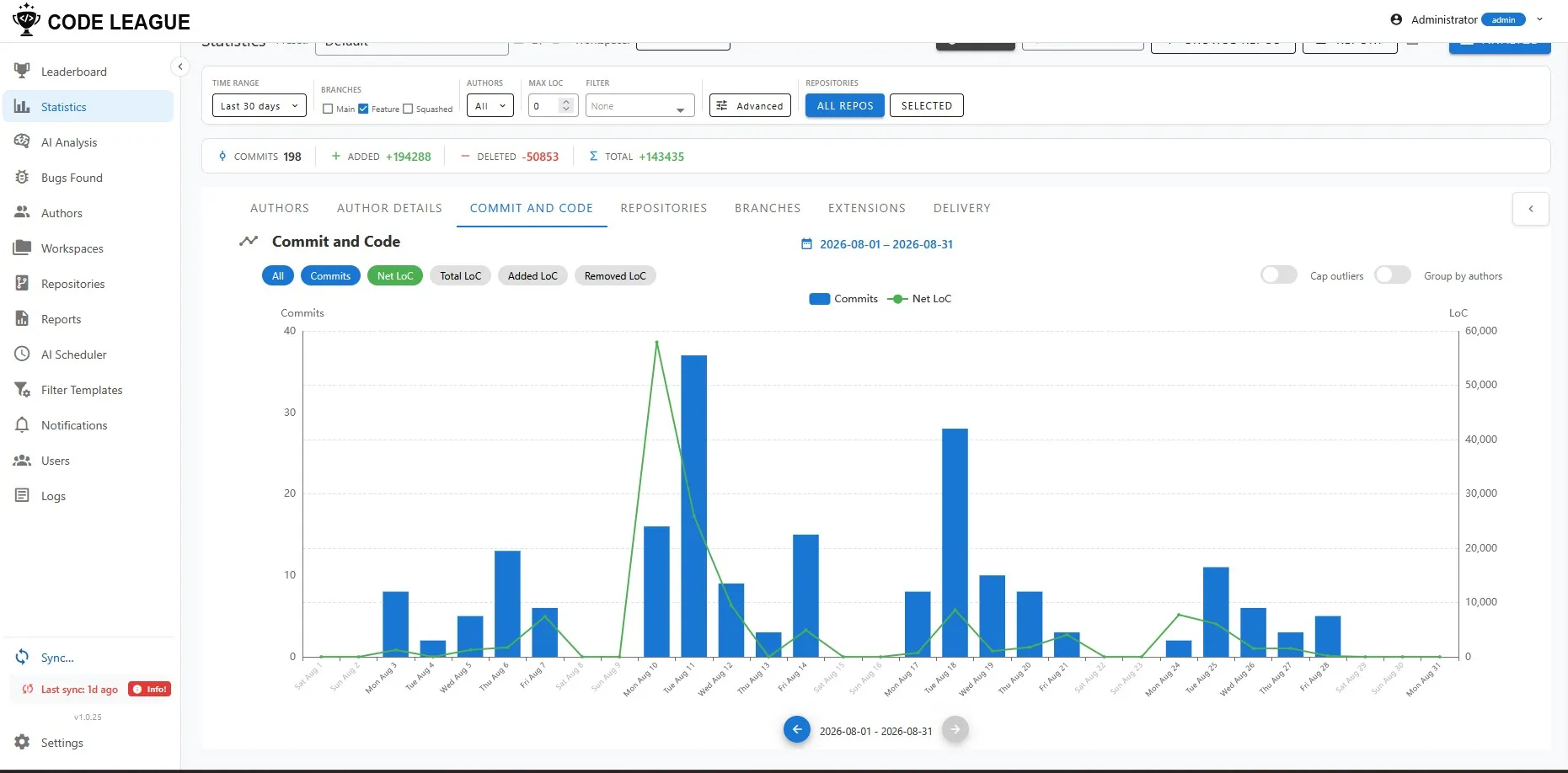This screenshot has height=773, width=1568.
Task: Enable the Total LoC chip
Action: (x=461, y=275)
